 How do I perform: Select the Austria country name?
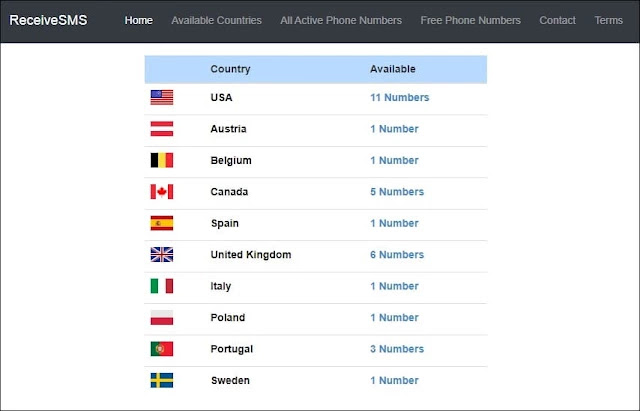pyautogui.click(x=228, y=129)
